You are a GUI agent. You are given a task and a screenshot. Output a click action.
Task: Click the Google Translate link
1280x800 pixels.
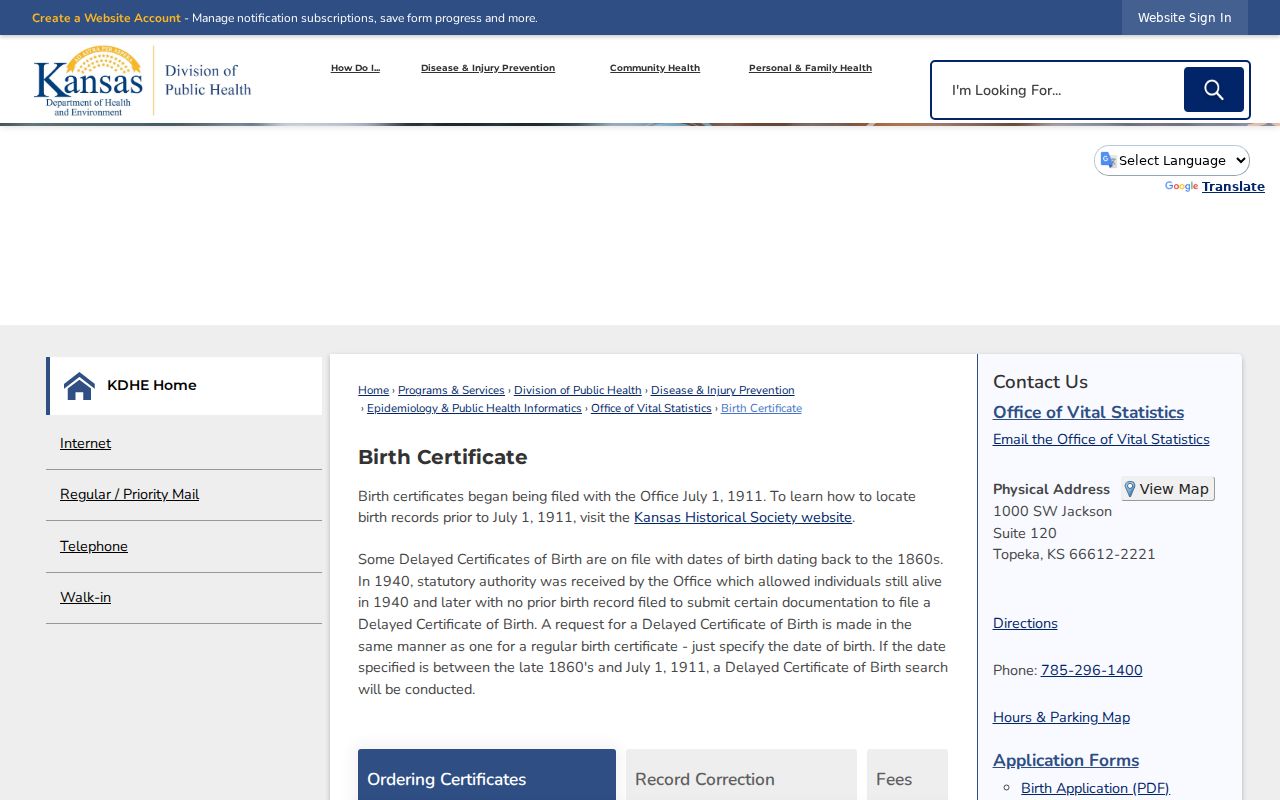pyautogui.click(x=1233, y=187)
